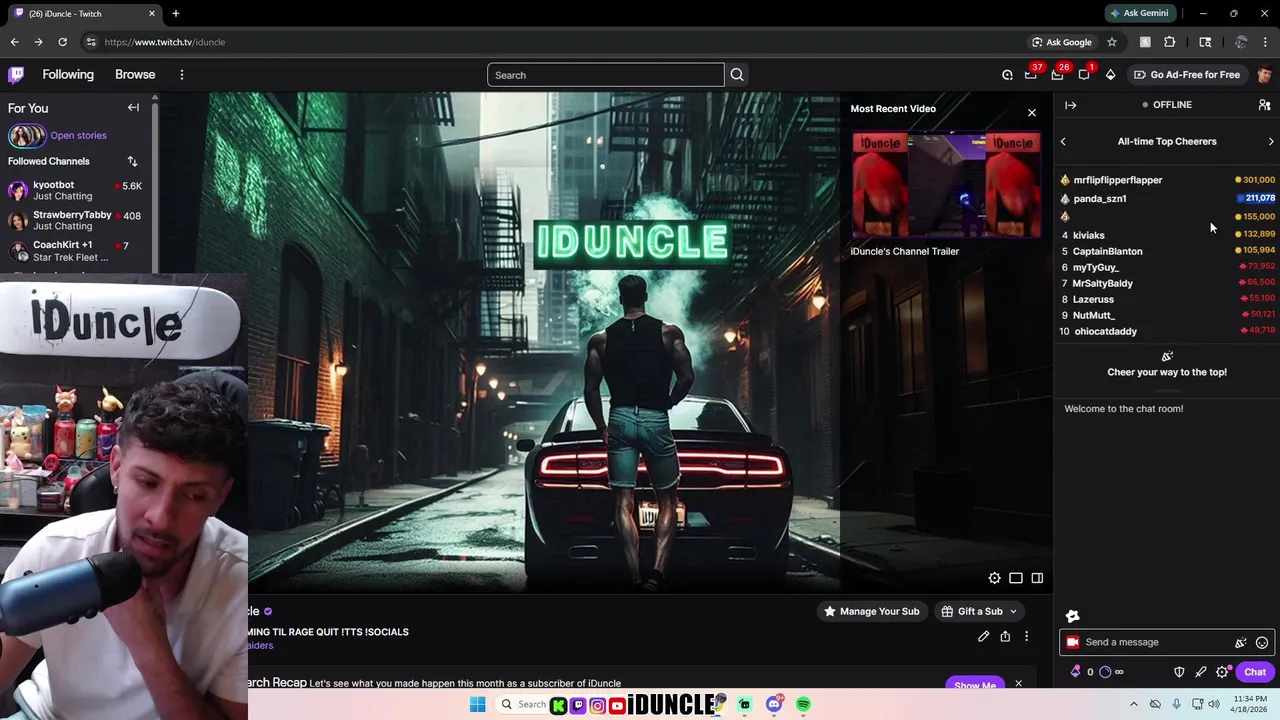Select cheerer CaptainBlanton in leaderboard
The width and height of the screenshot is (1280, 720).
pos(1107,252)
